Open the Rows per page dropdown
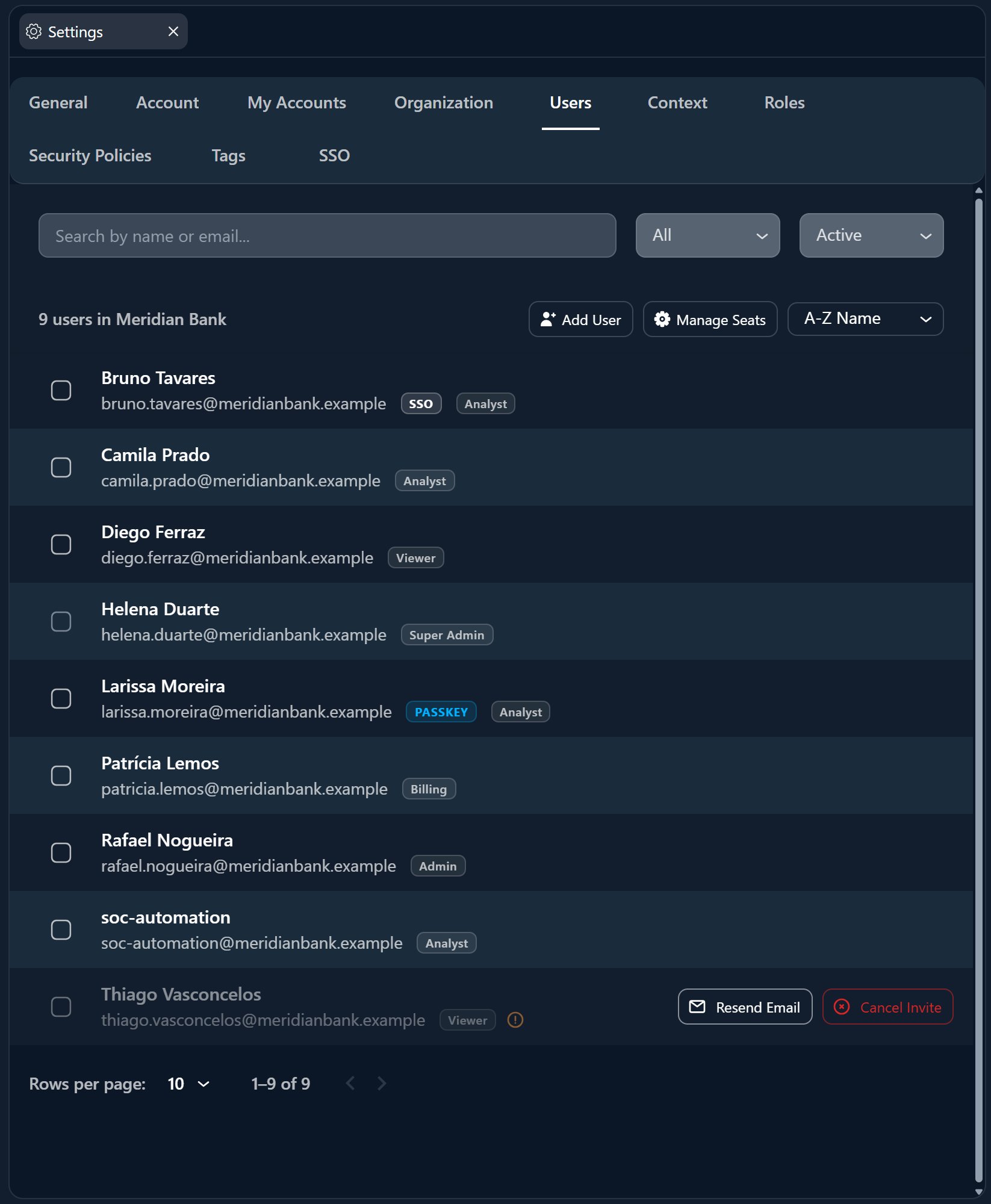 click(188, 1084)
